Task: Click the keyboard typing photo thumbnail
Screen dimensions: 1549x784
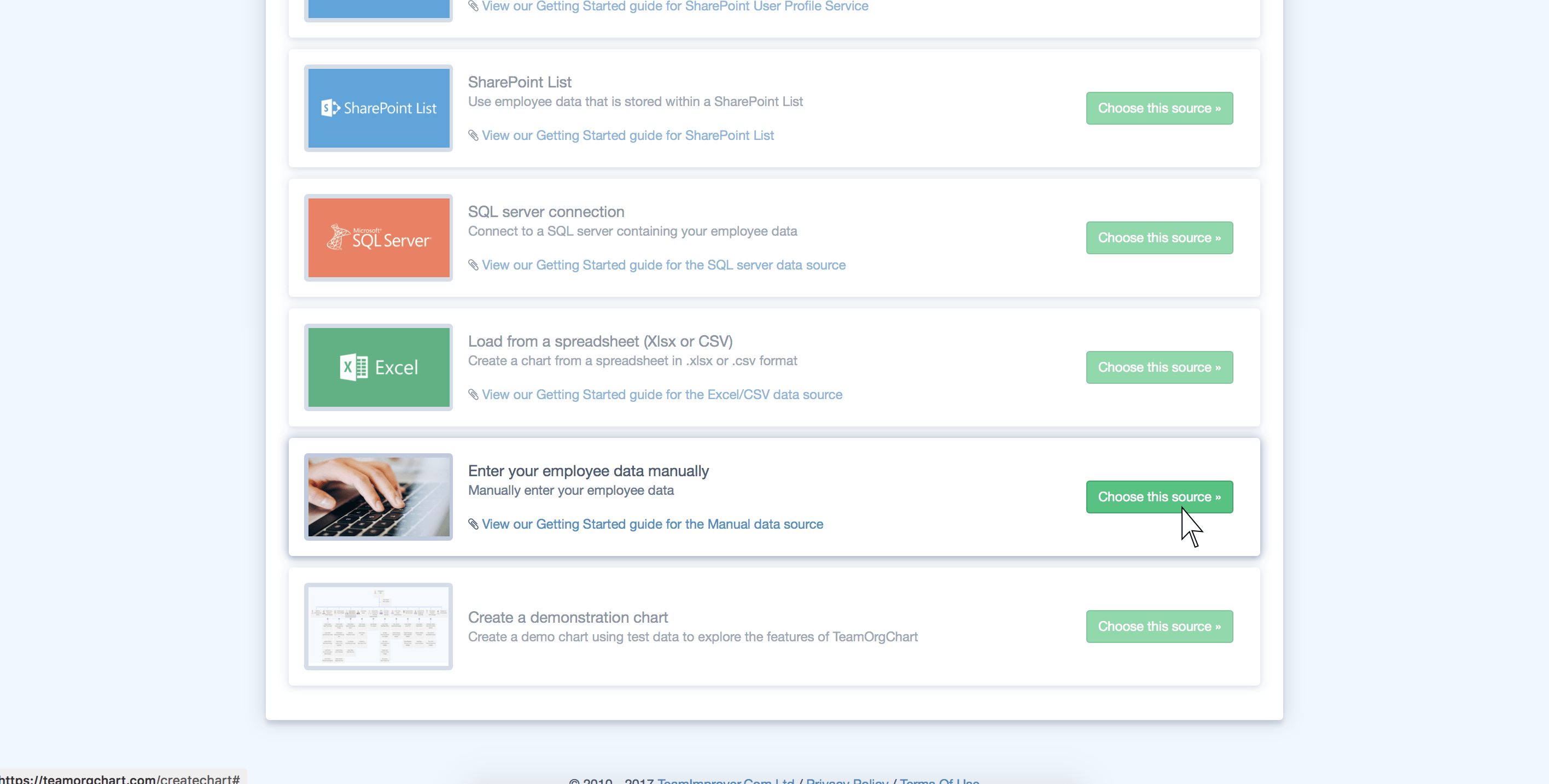Action: [x=378, y=496]
